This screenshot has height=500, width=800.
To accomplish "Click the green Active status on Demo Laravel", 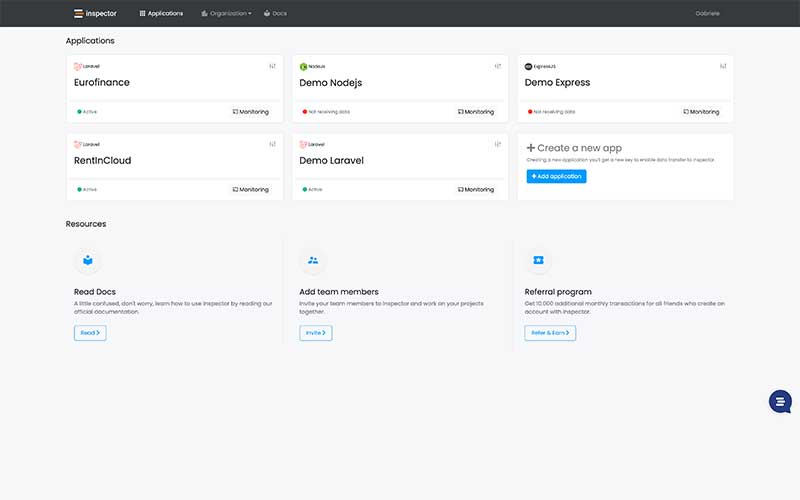I will pos(312,189).
